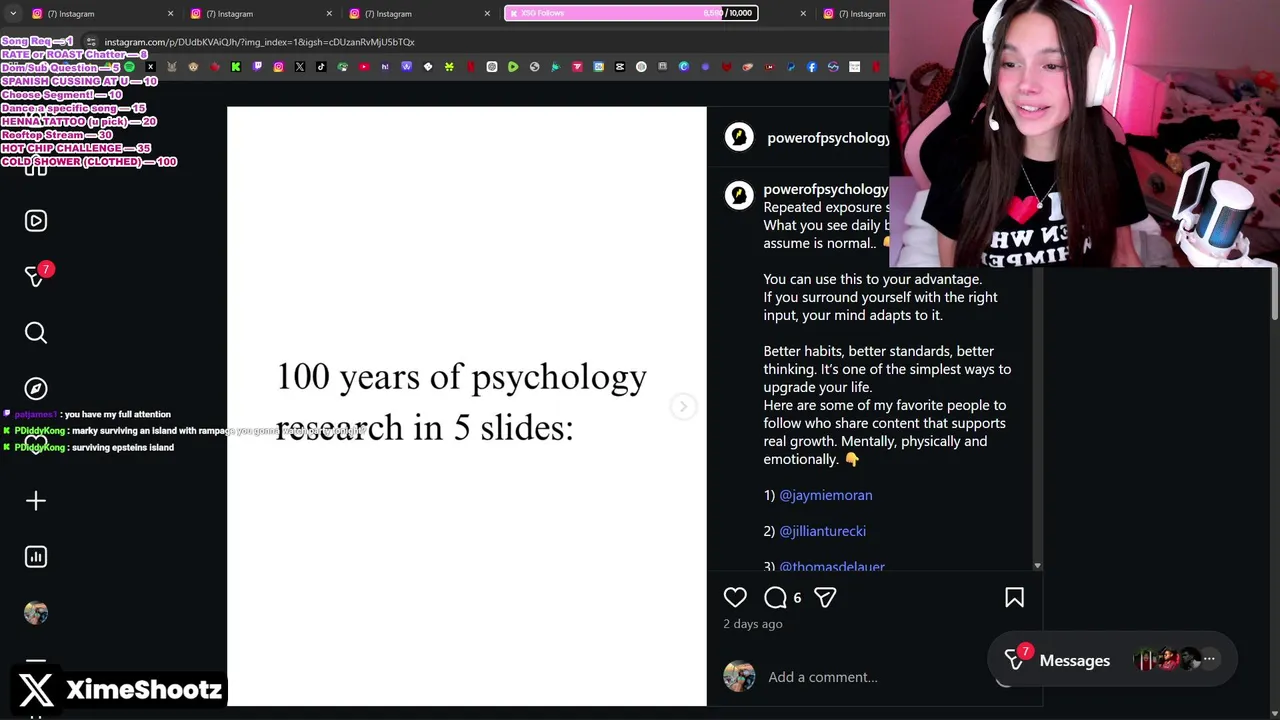Screen dimensions: 1280x720
Task: Open profile avatar in the left sidebar
Action: [x=36, y=613]
